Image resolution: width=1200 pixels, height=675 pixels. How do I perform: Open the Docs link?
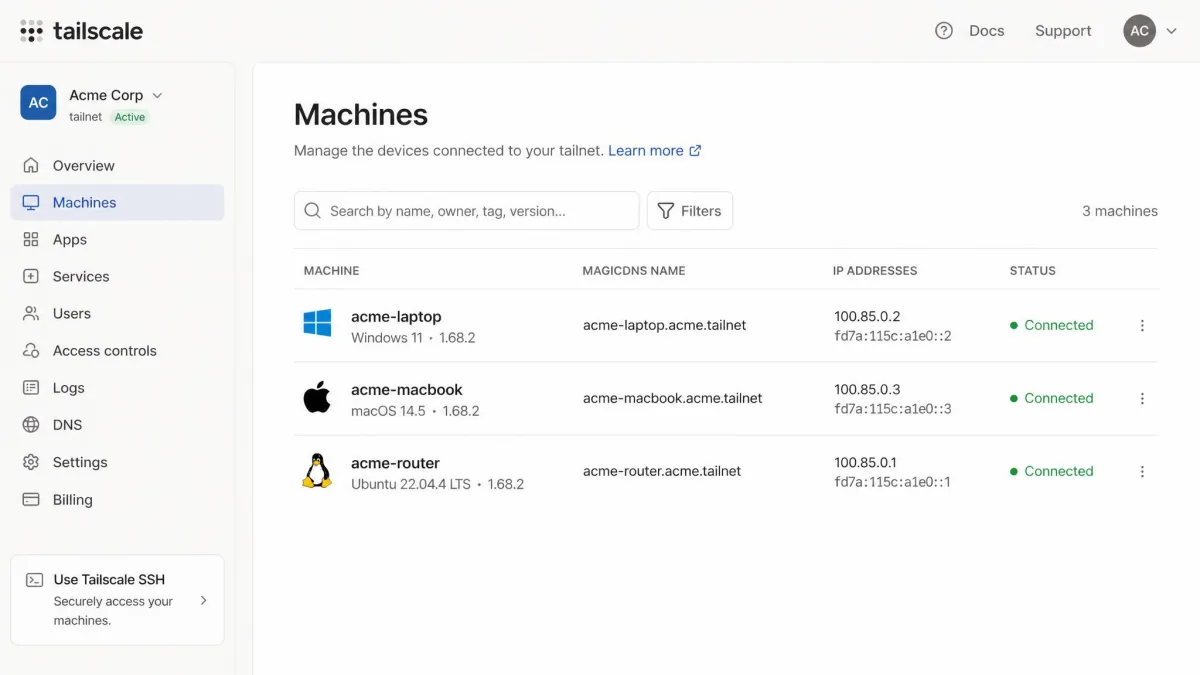(x=986, y=31)
